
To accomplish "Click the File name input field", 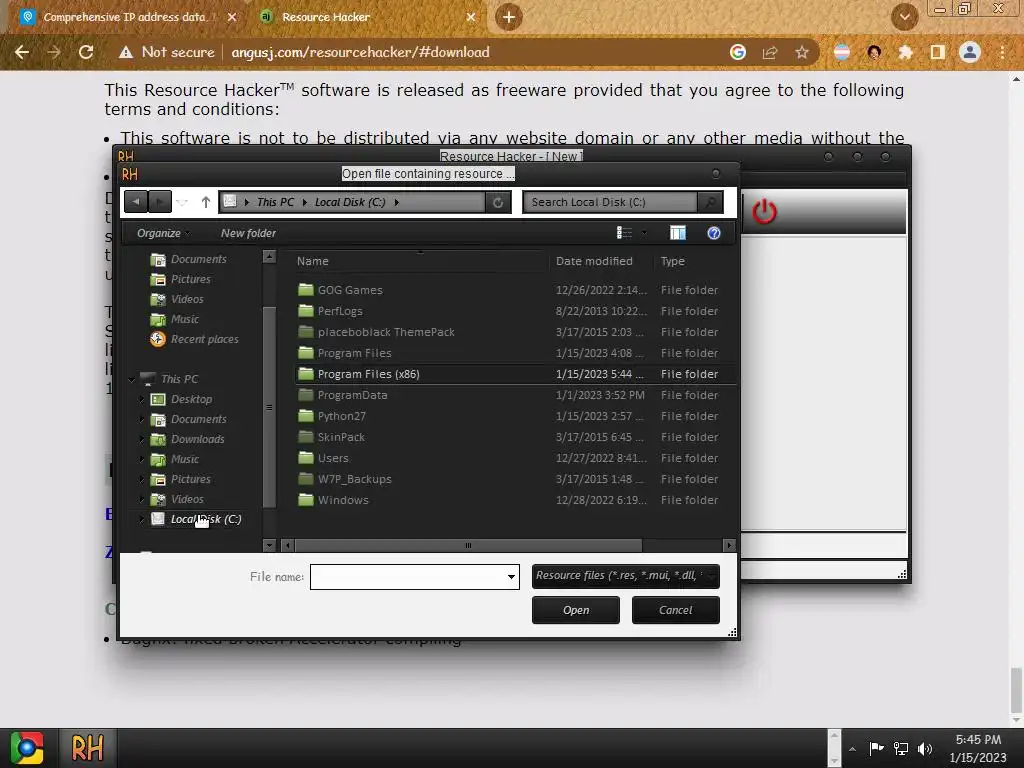I will [408, 577].
